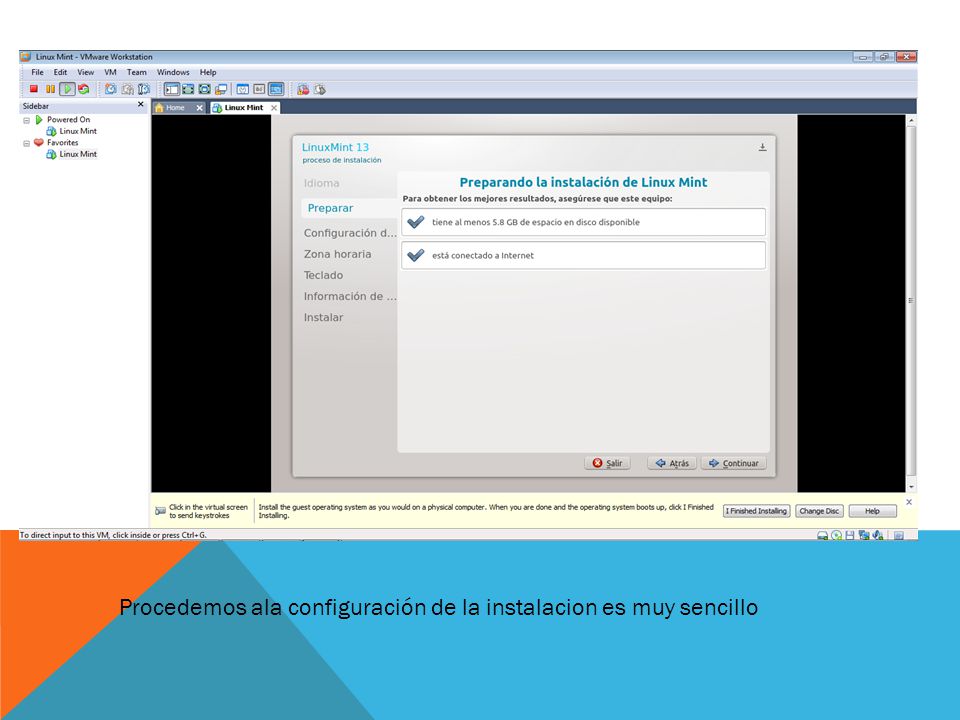Click the keyboard hint icon in info bar

160,511
